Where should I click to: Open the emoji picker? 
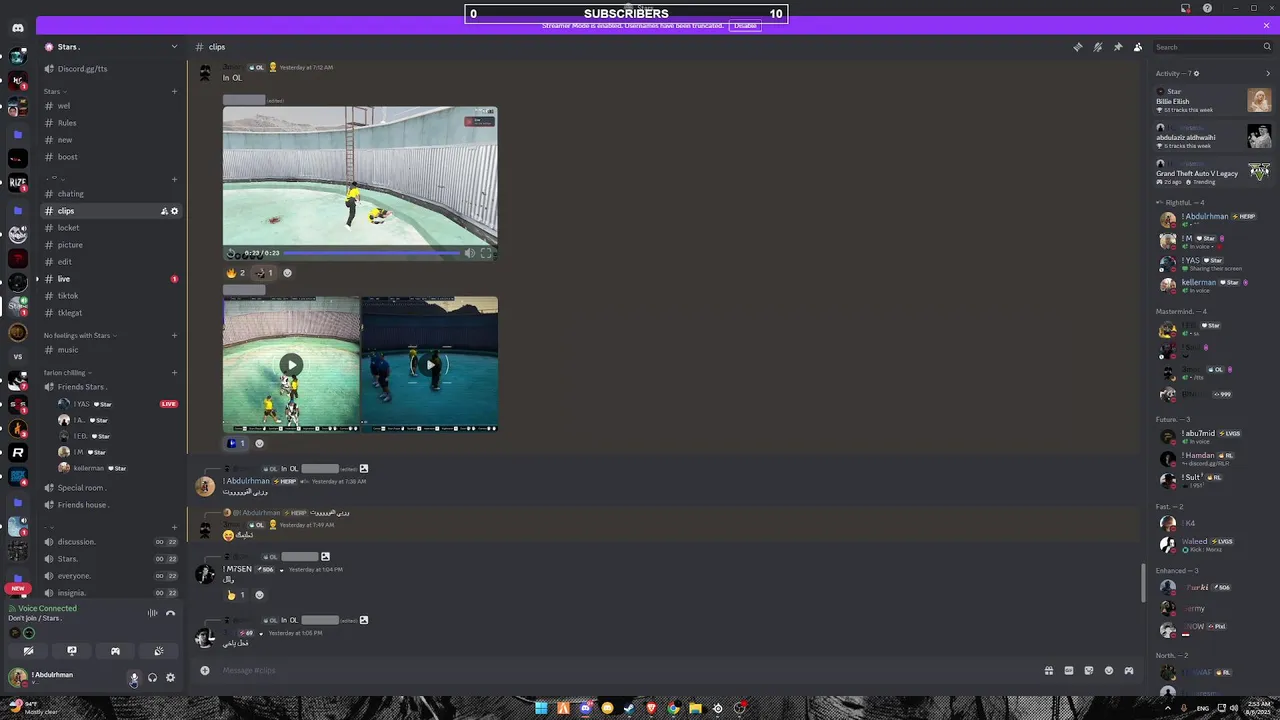point(1108,670)
